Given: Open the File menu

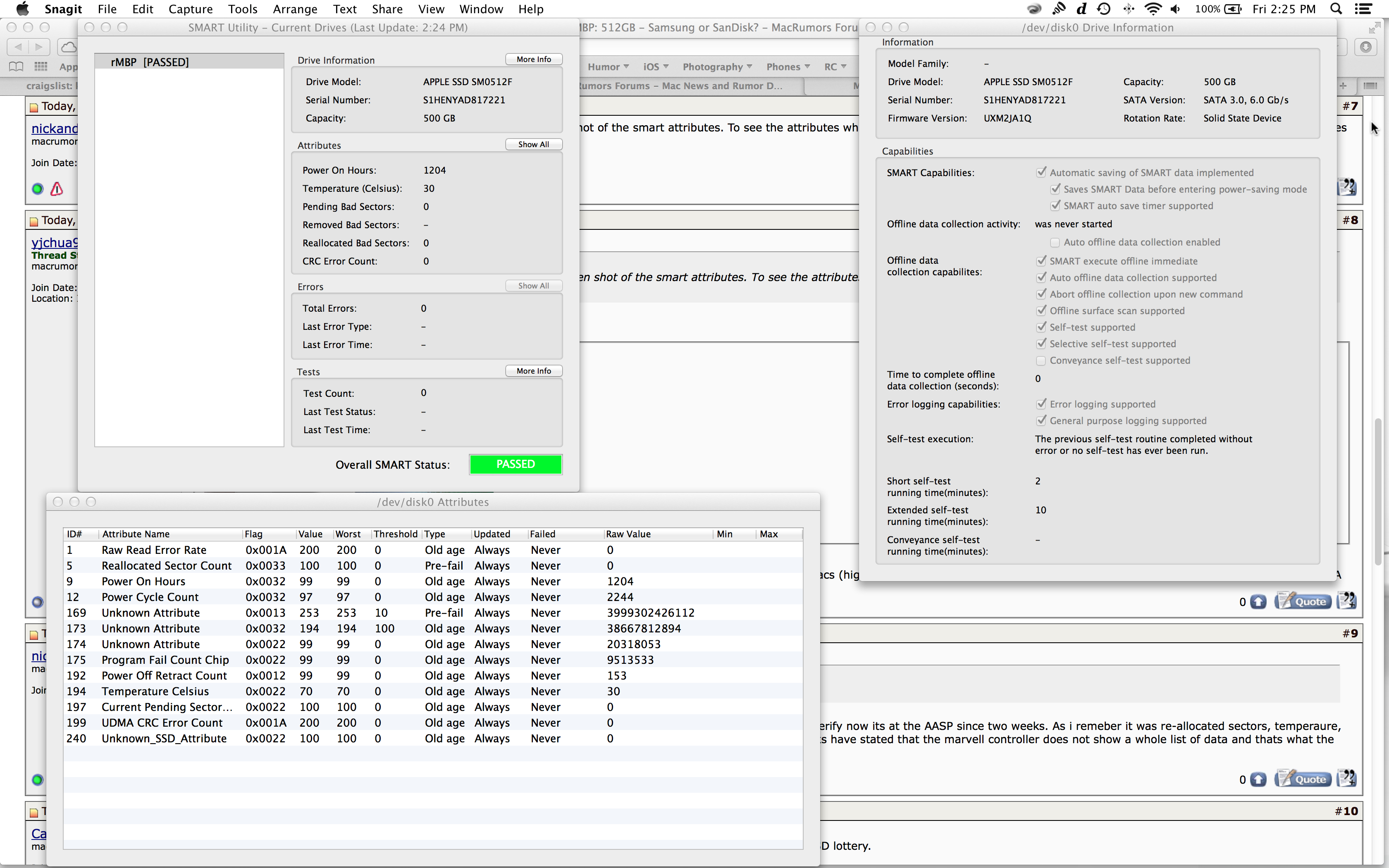Looking at the screenshot, I should [107, 9].
